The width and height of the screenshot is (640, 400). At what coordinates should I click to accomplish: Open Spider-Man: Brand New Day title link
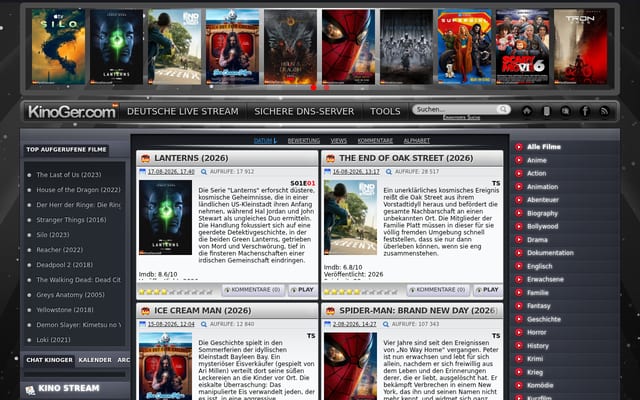pos(418,311)
